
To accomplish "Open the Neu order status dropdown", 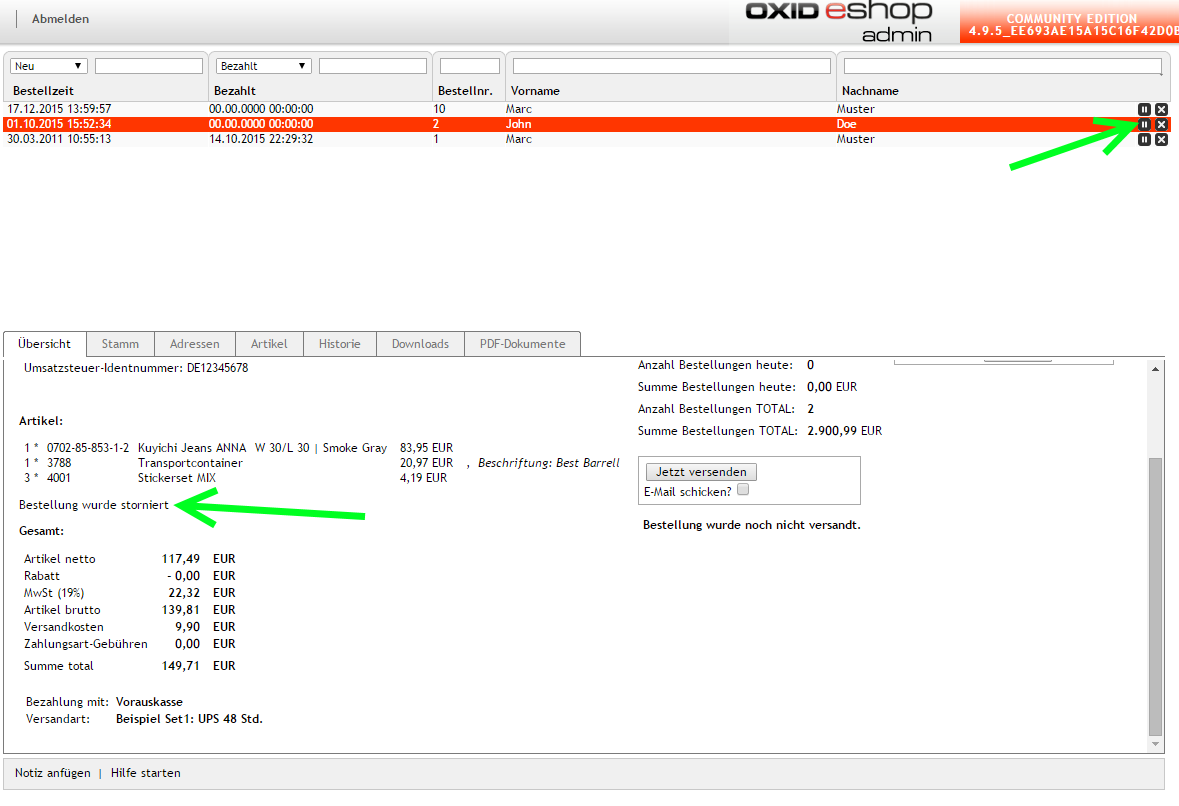I will (x=49, y=66).
